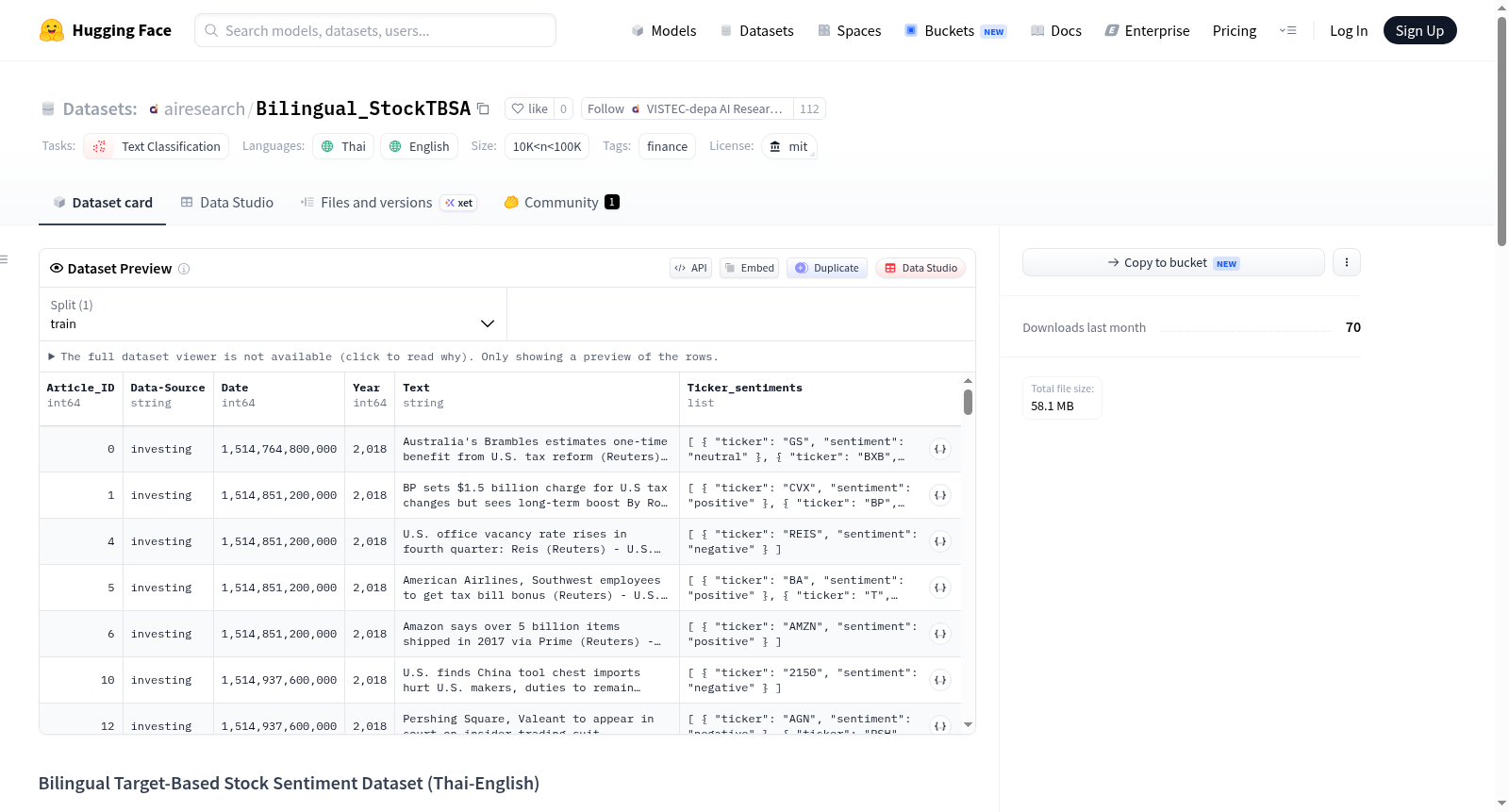Click the Sign Up button
The image size is (1509, 812).
(x=1419, y=30)
